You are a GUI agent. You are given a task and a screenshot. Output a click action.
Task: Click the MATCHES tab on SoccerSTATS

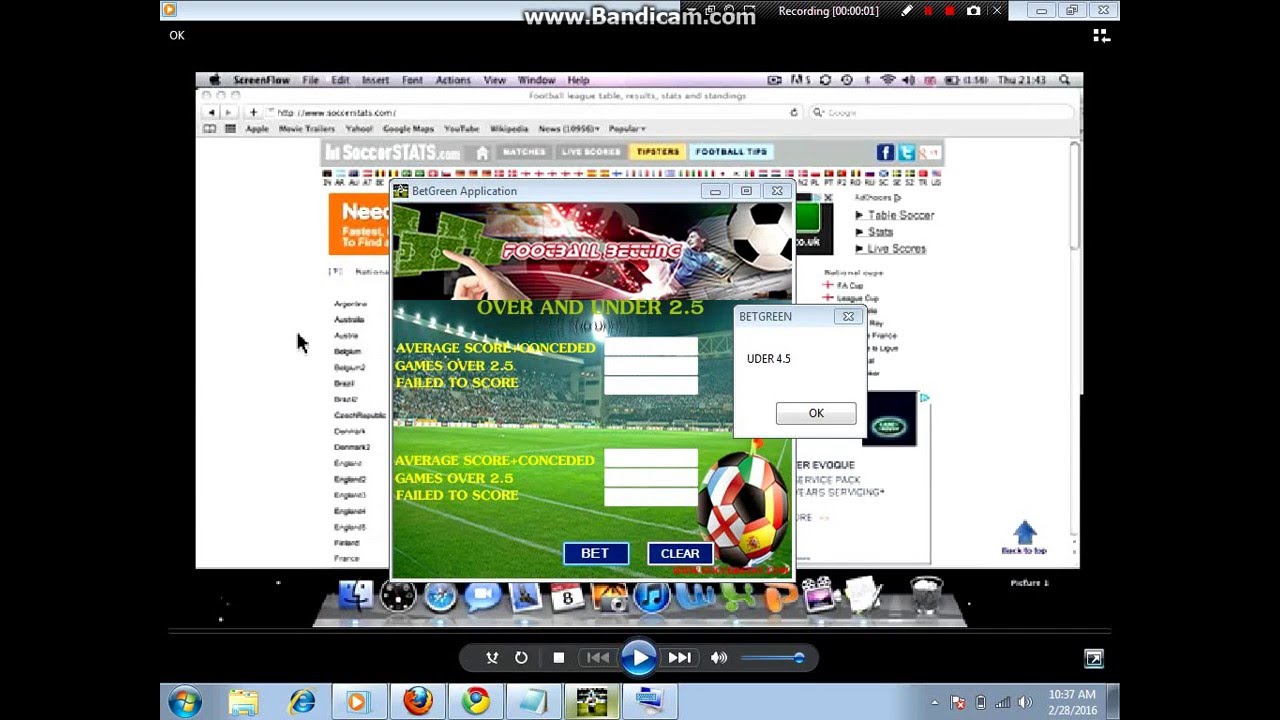[x=524, y=152]
